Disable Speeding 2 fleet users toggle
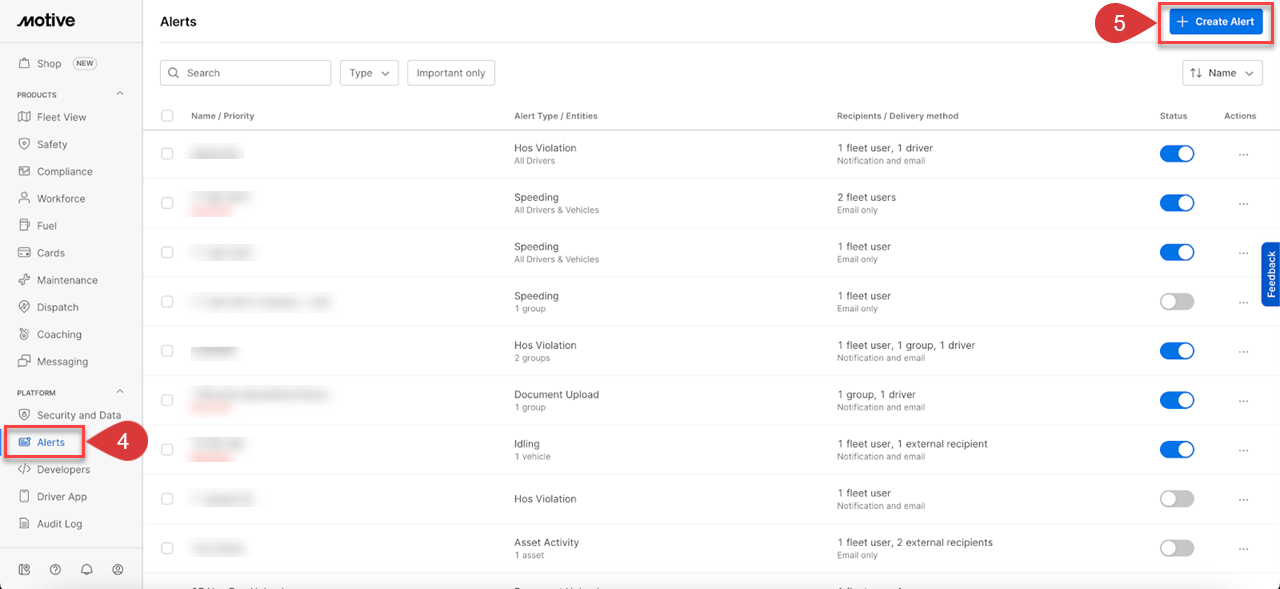Image resolution: width=1280 pixels, height=589 pixels. tap(1177, 203)
